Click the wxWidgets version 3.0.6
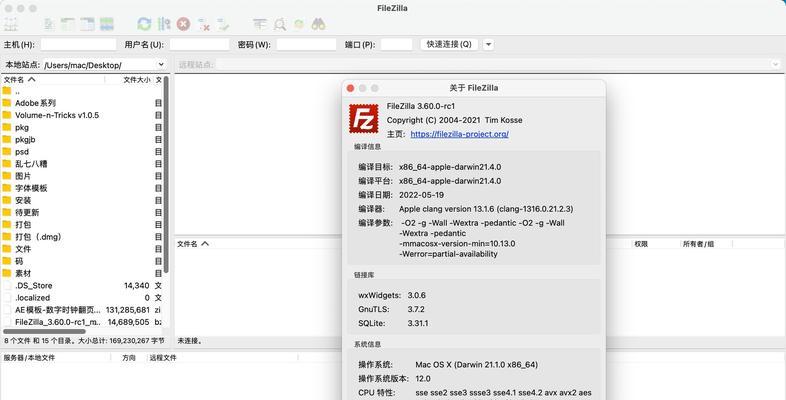Screen dimensions: 786x400 [x=417, y=295]
